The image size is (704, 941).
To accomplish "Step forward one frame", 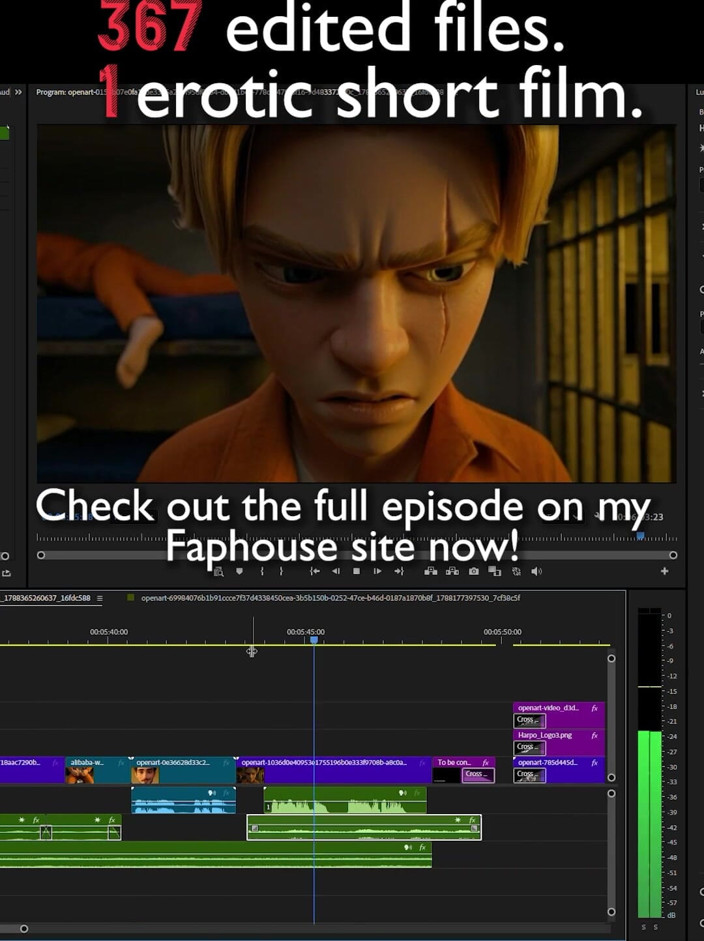I will point(378,571).
